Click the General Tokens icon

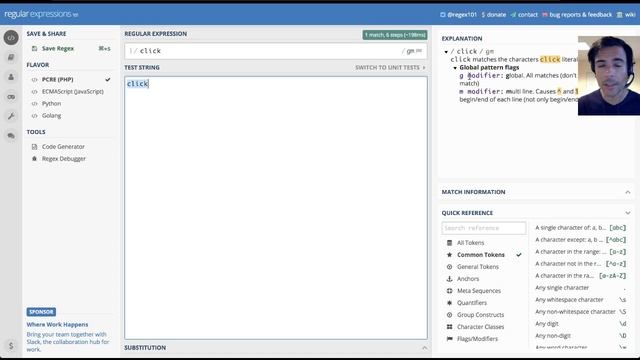click(x=449, y=267)
